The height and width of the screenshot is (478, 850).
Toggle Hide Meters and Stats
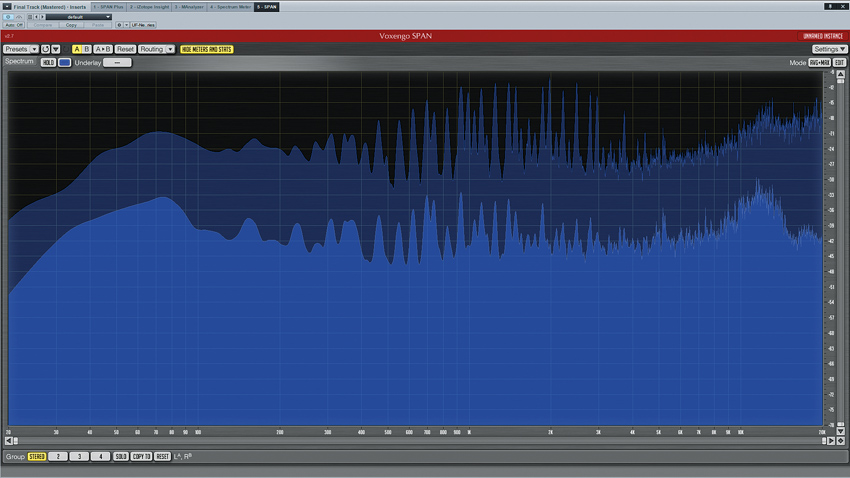tap(206, 49)
